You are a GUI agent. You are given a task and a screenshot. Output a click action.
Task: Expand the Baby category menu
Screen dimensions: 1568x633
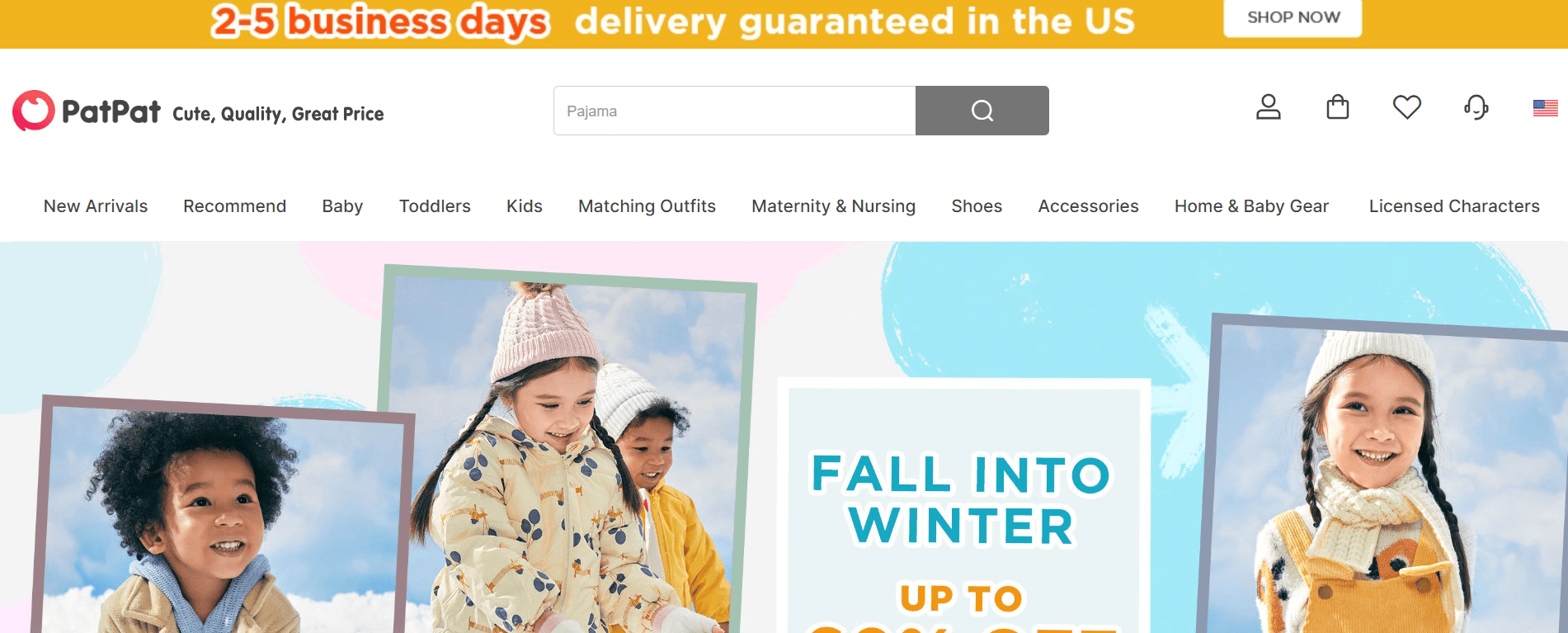coord(342,206)
